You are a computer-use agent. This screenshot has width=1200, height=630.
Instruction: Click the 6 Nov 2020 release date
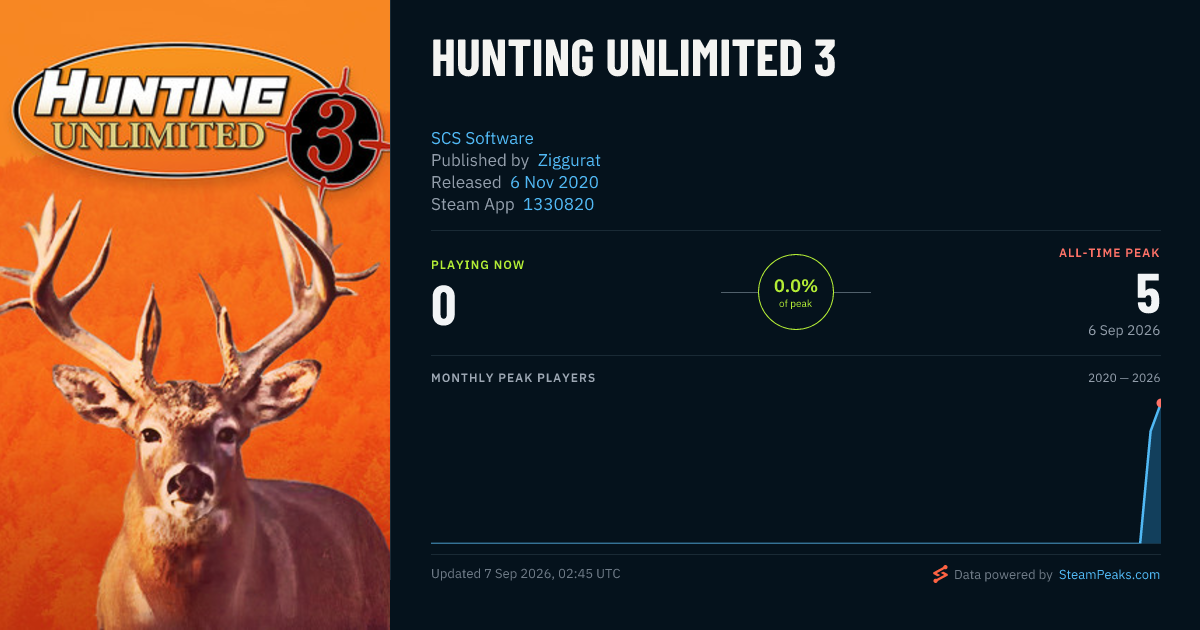click(554, 182)
